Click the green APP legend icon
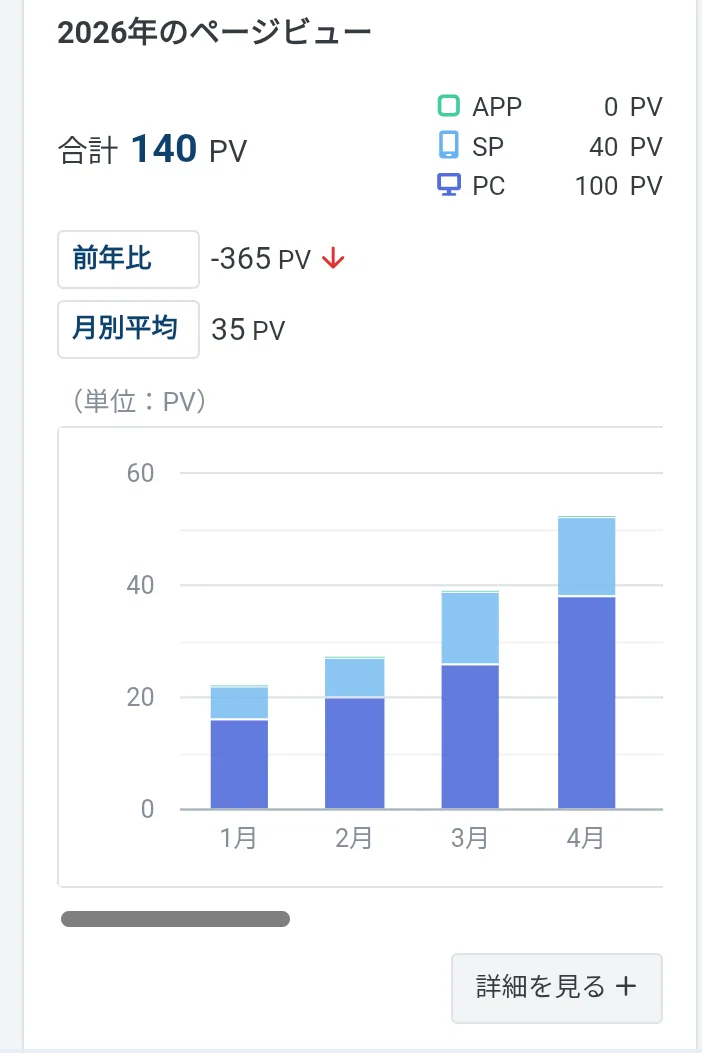702x1053 pixels. (x=448, y=105)
